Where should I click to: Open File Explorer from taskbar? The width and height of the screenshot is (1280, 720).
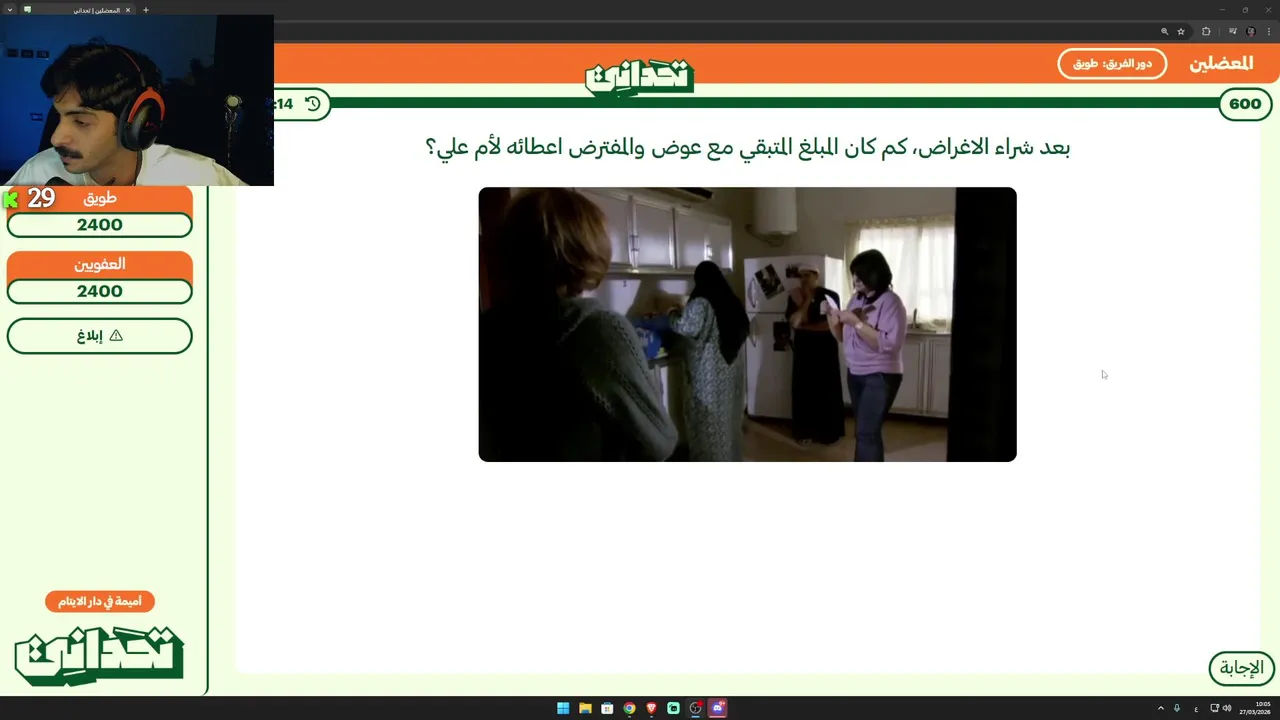[x=585, y=708]
